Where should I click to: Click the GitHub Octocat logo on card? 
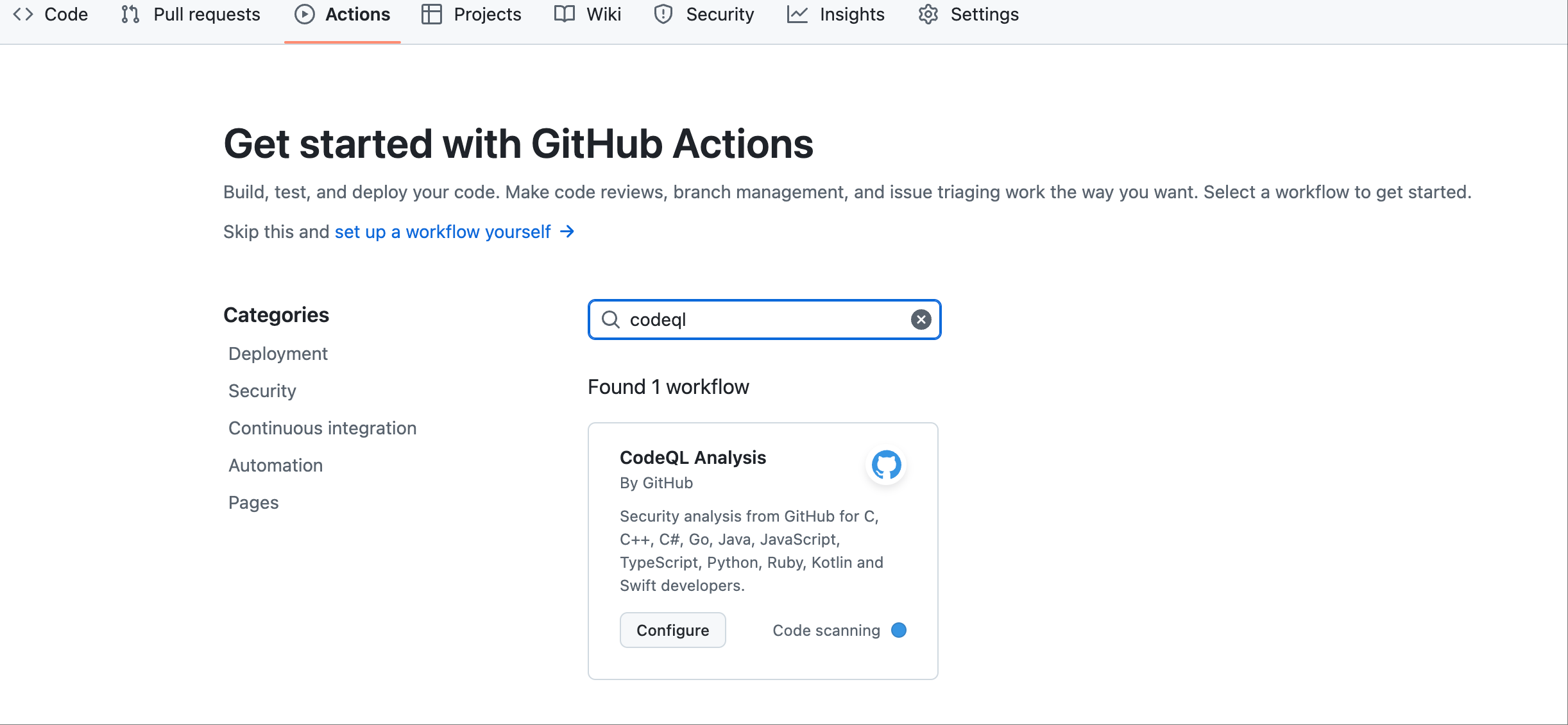pos(886,465)
